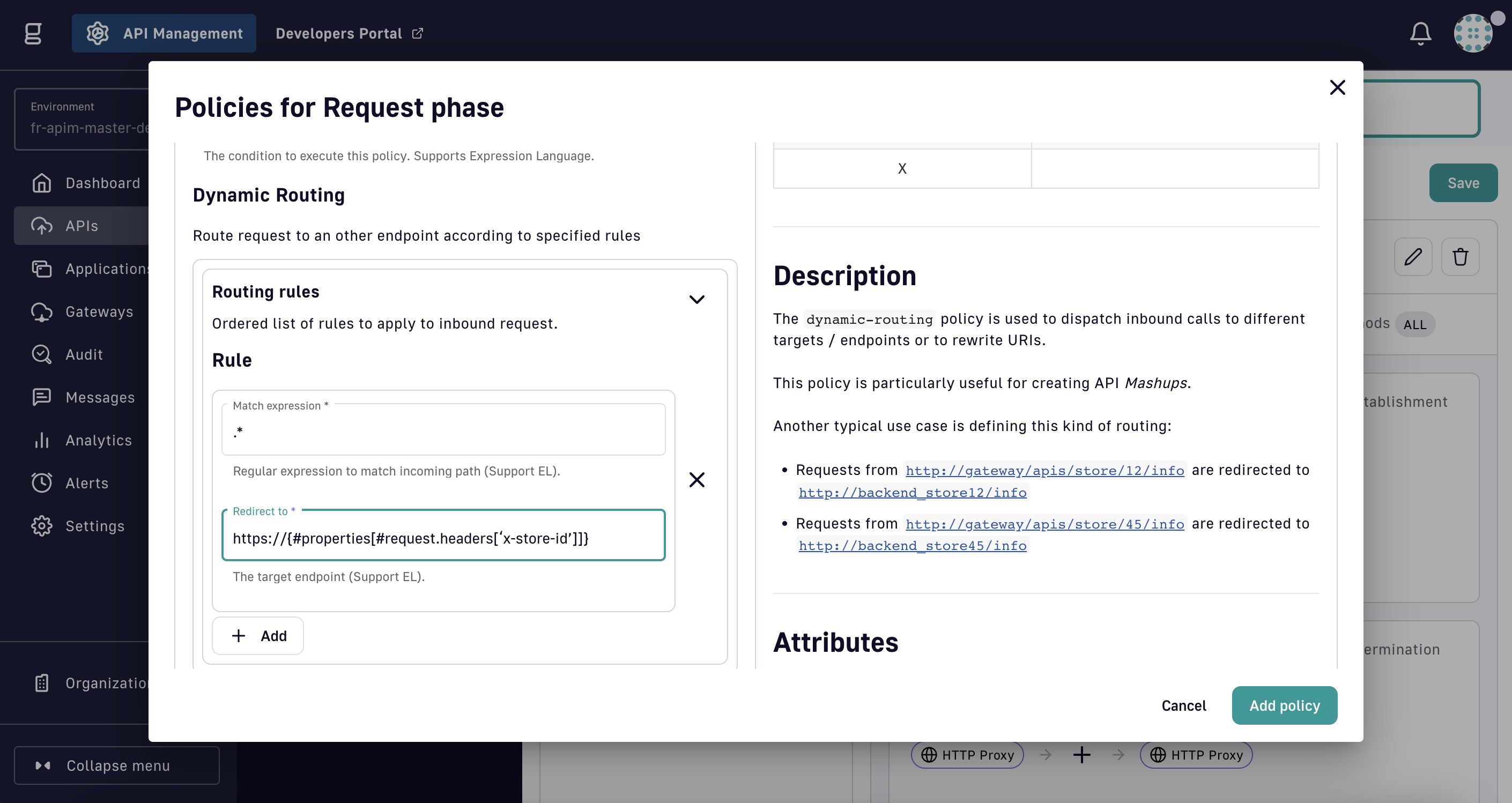The width and height of the screenshot is (1512, 803).
Task: Click the pencil edit icon
Action: (1413, 257)
